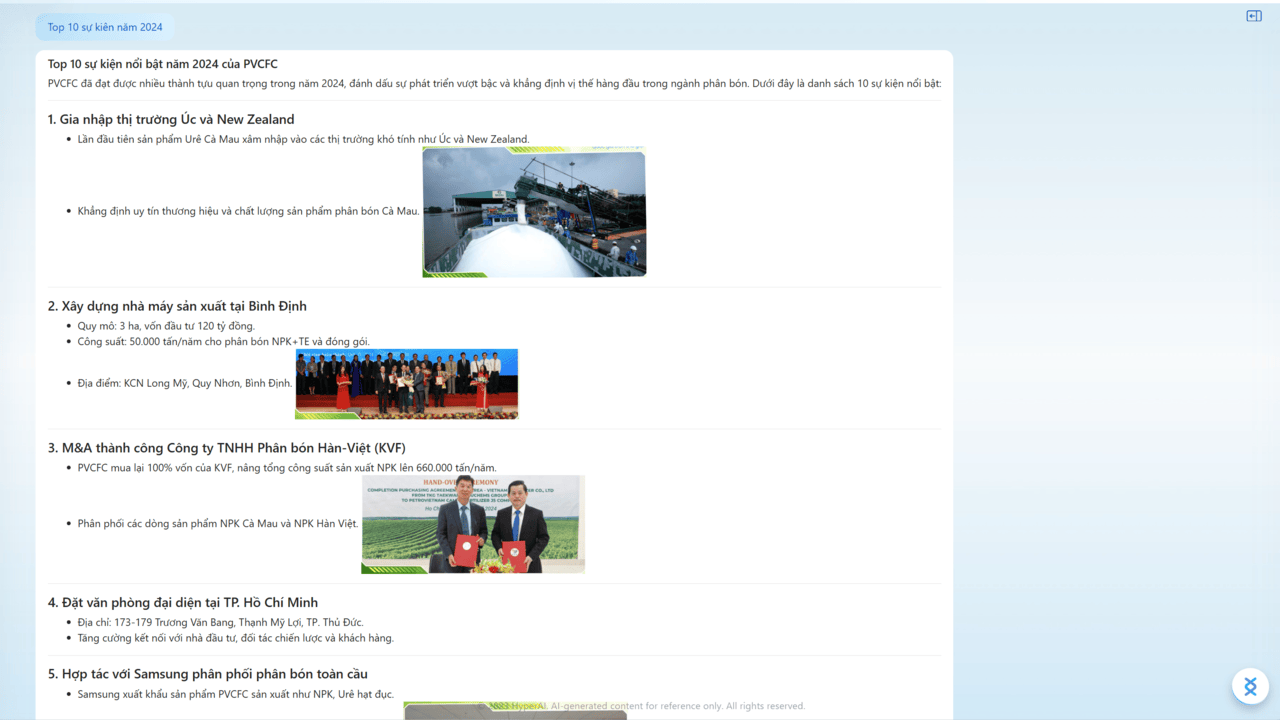
Task: Click the title "Top 10 sự kiện nổi bật năm 2024 của PVCFC"
Action: click(163, 64)
